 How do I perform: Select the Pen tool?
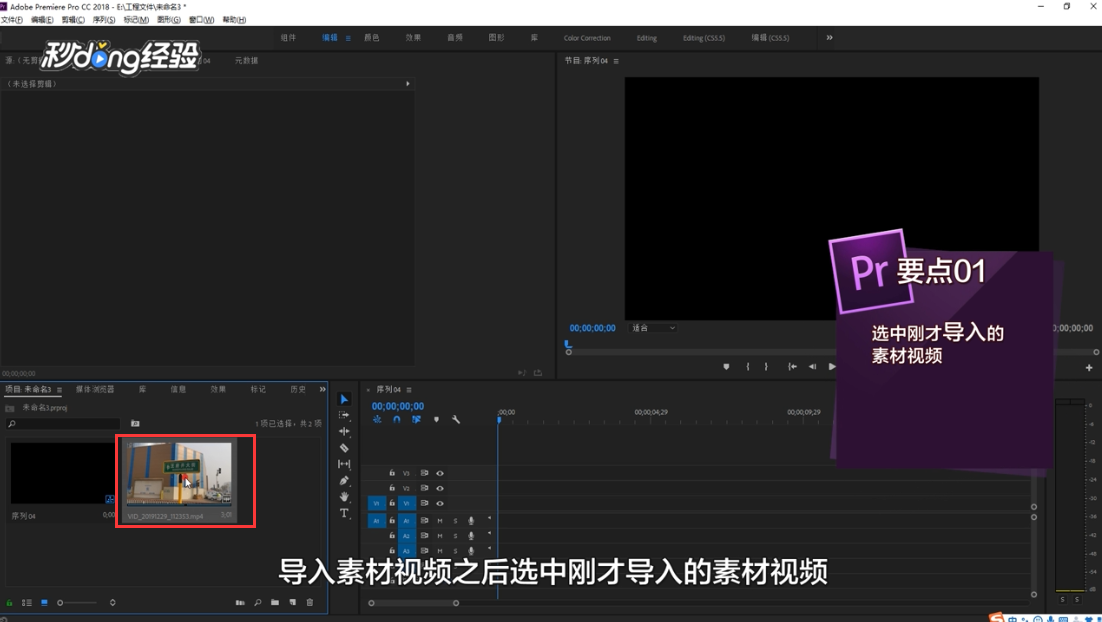point(344,481)
